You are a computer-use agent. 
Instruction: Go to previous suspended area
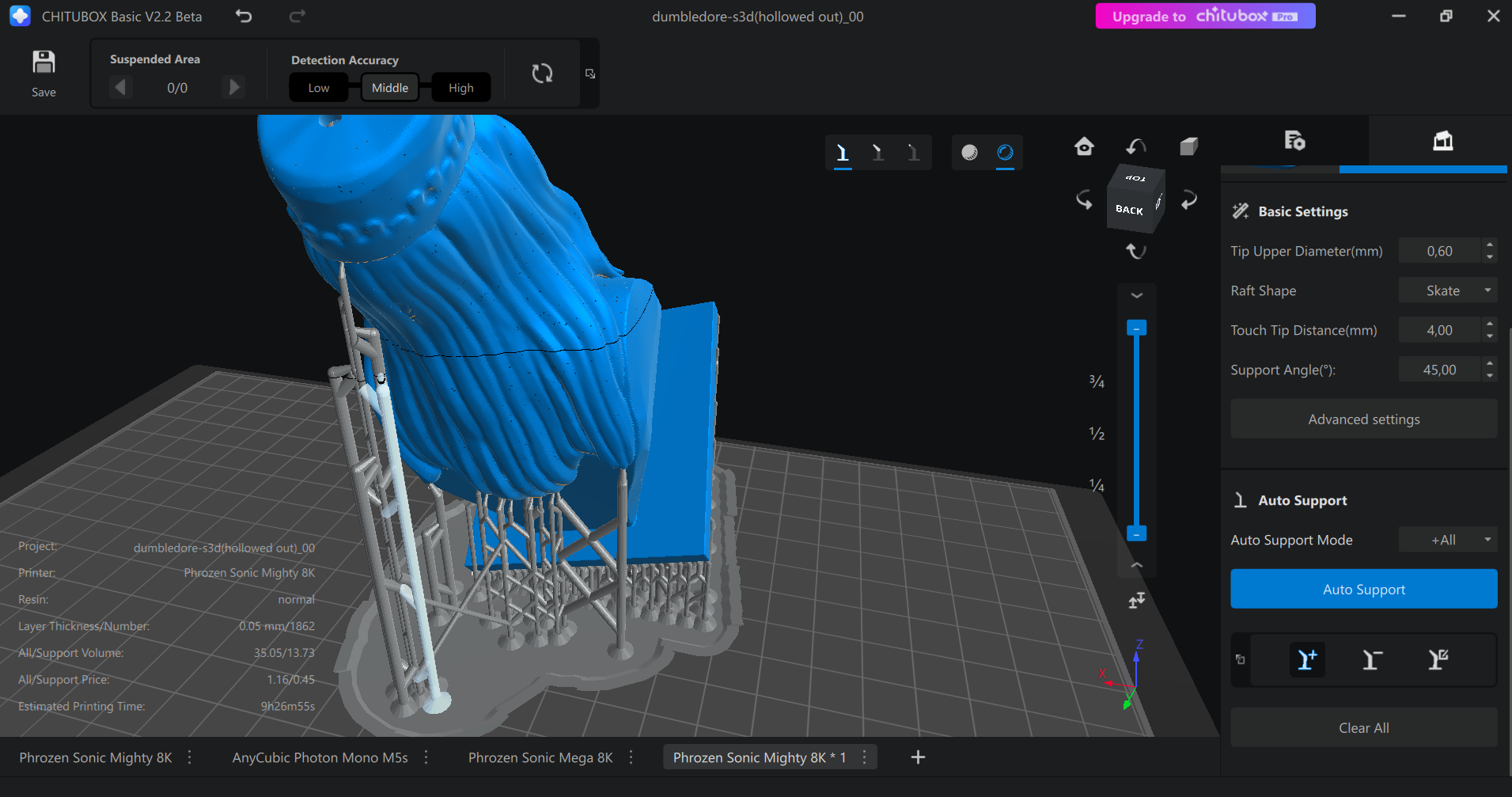pyautogui.click(x=120, y=86)
